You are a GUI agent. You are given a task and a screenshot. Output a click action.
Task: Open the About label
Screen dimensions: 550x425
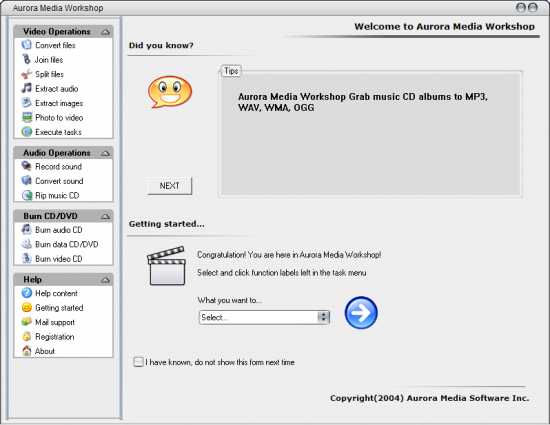click(45, 351)
